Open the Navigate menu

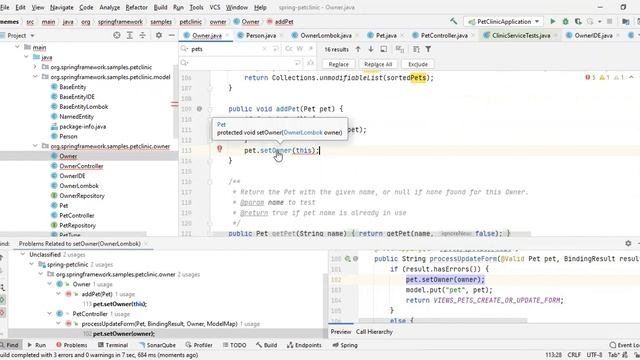tap(62, 7)
